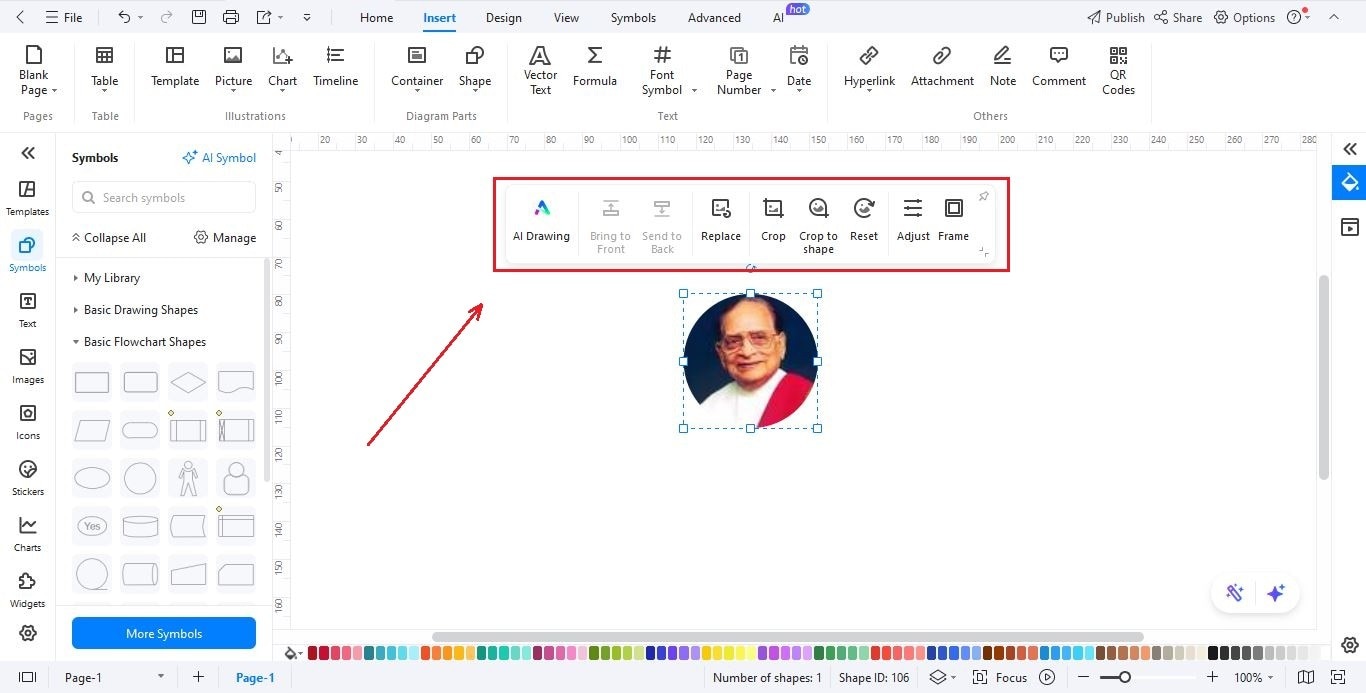Viewport: 1366px width, 693px height.
Task: Crop the selected image
Action: [772, 220]
